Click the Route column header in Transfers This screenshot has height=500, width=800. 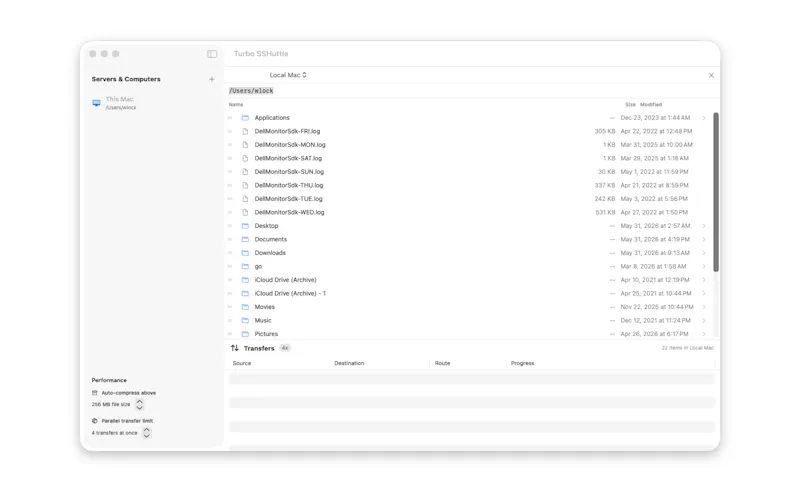[442, 363]
